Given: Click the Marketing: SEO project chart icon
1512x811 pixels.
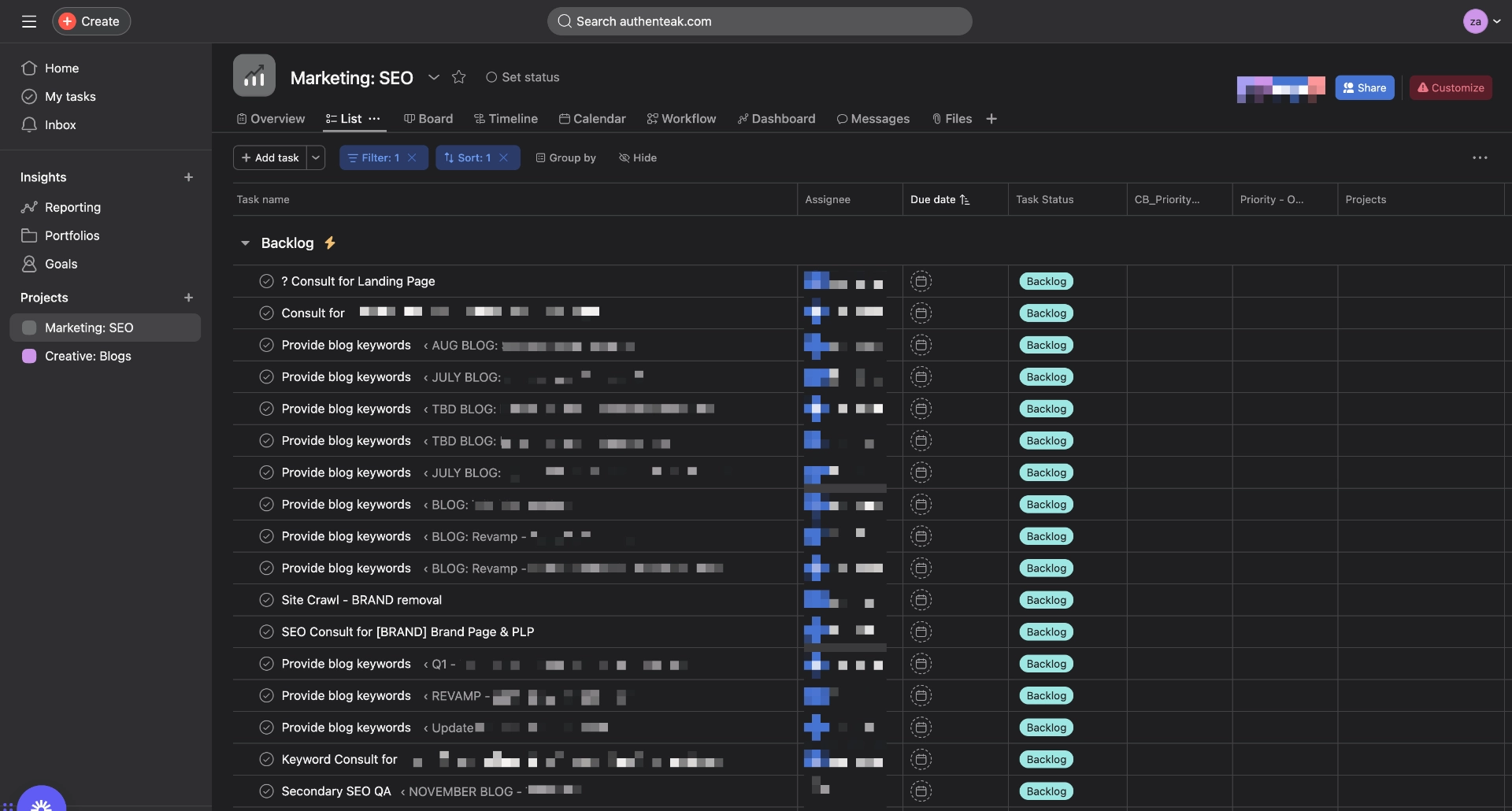Looking at the screenshot, I should tap(254, 76).
